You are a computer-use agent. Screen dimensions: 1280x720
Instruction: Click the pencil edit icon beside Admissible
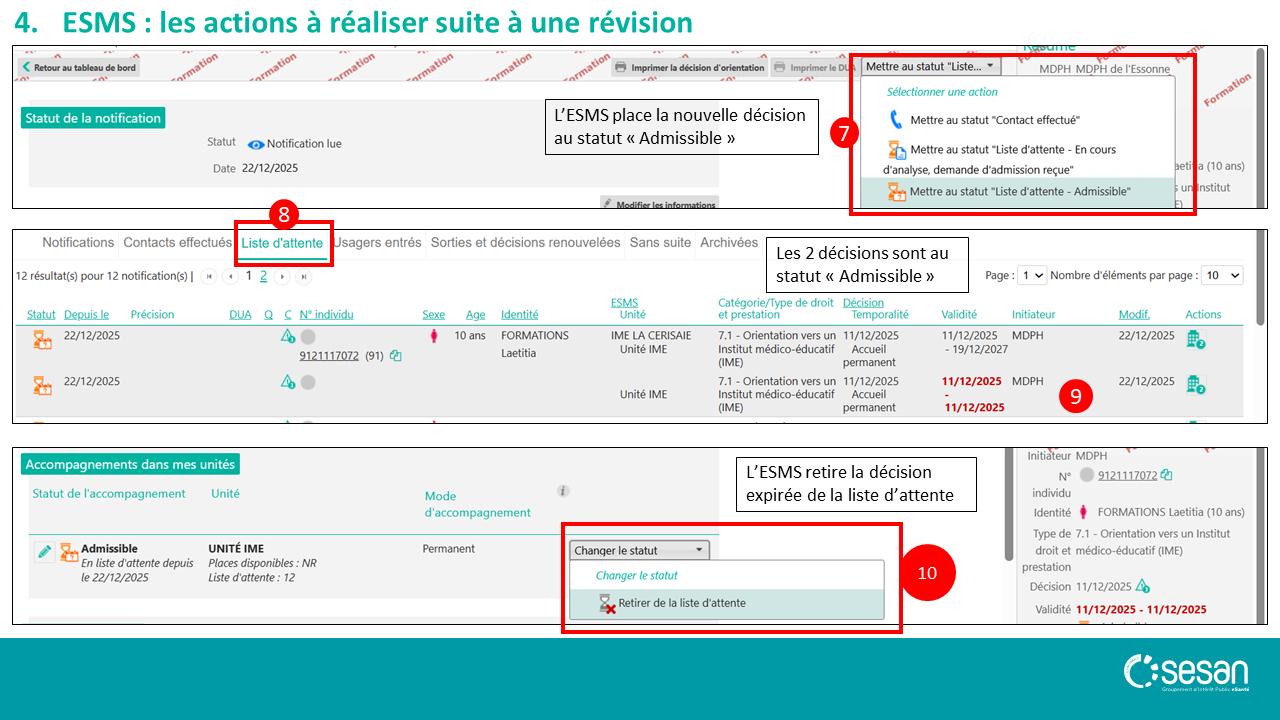coord(44,552)
